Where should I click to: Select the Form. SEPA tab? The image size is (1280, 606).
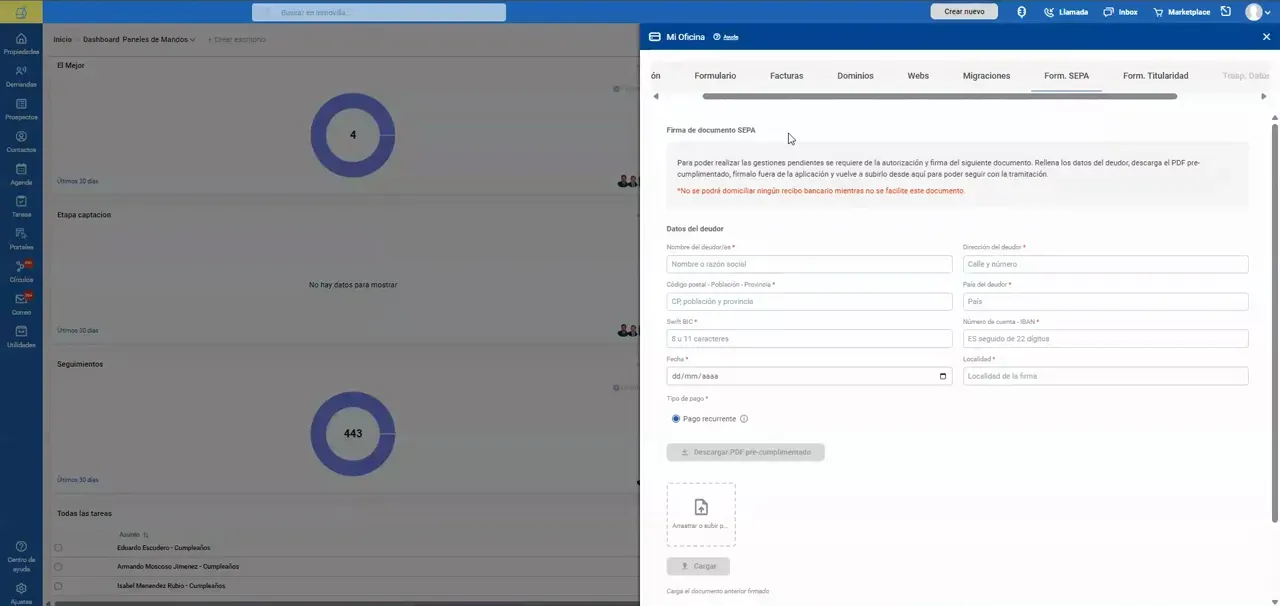pos(1066,76)
